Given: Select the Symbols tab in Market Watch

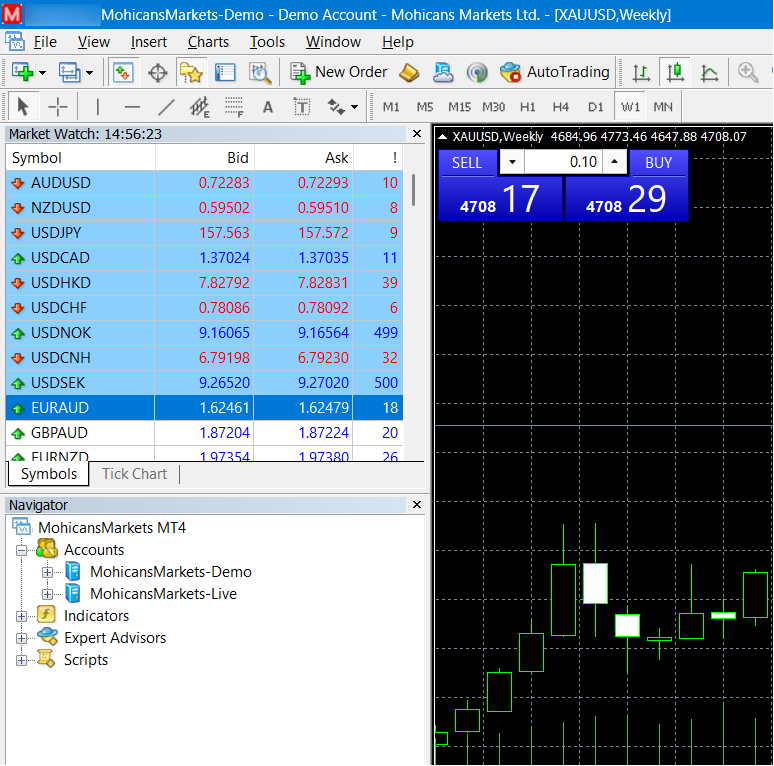Looking at the screenshot, I should click(49, 474).
